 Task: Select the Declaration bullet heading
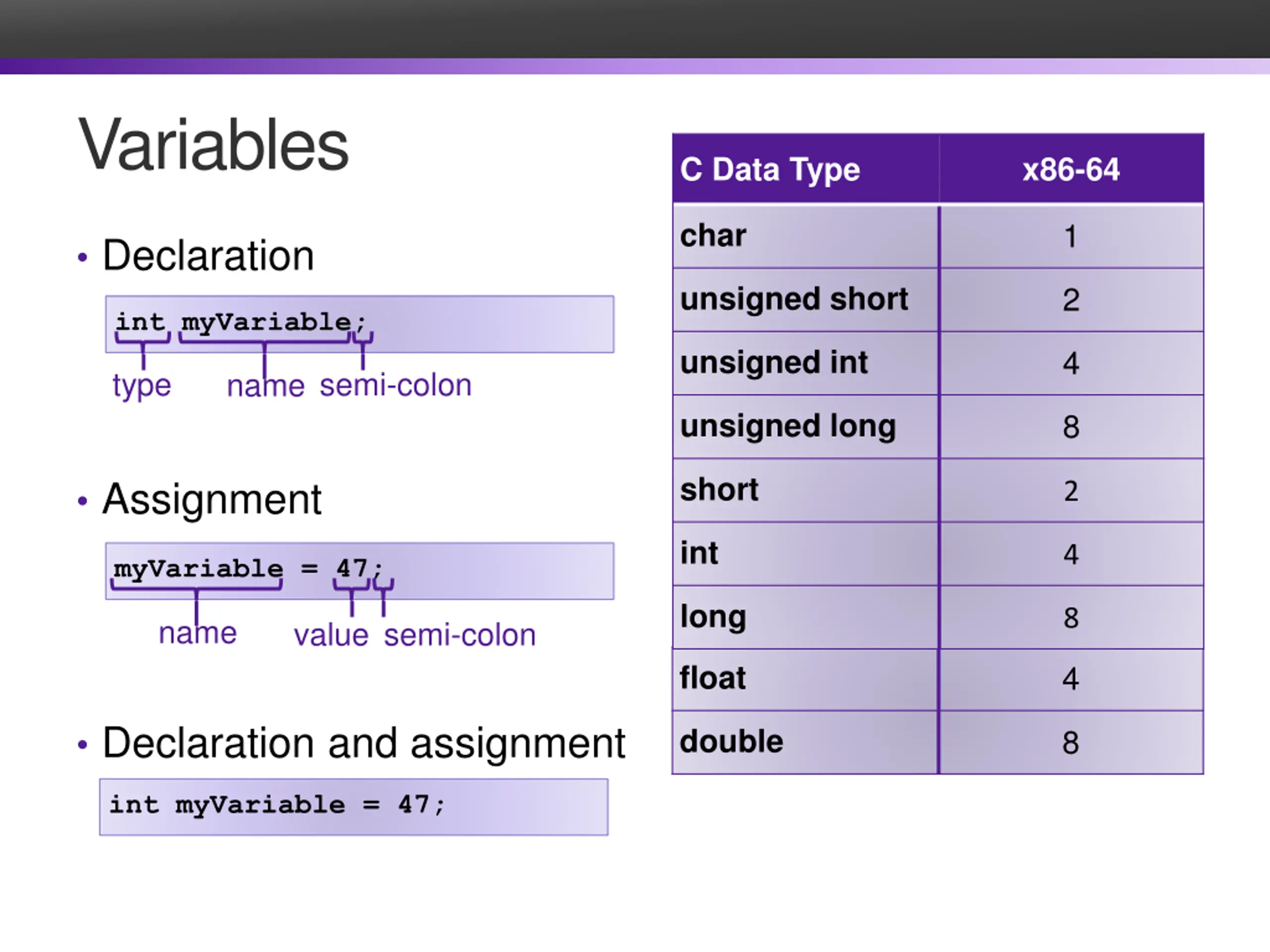point(208,255)
